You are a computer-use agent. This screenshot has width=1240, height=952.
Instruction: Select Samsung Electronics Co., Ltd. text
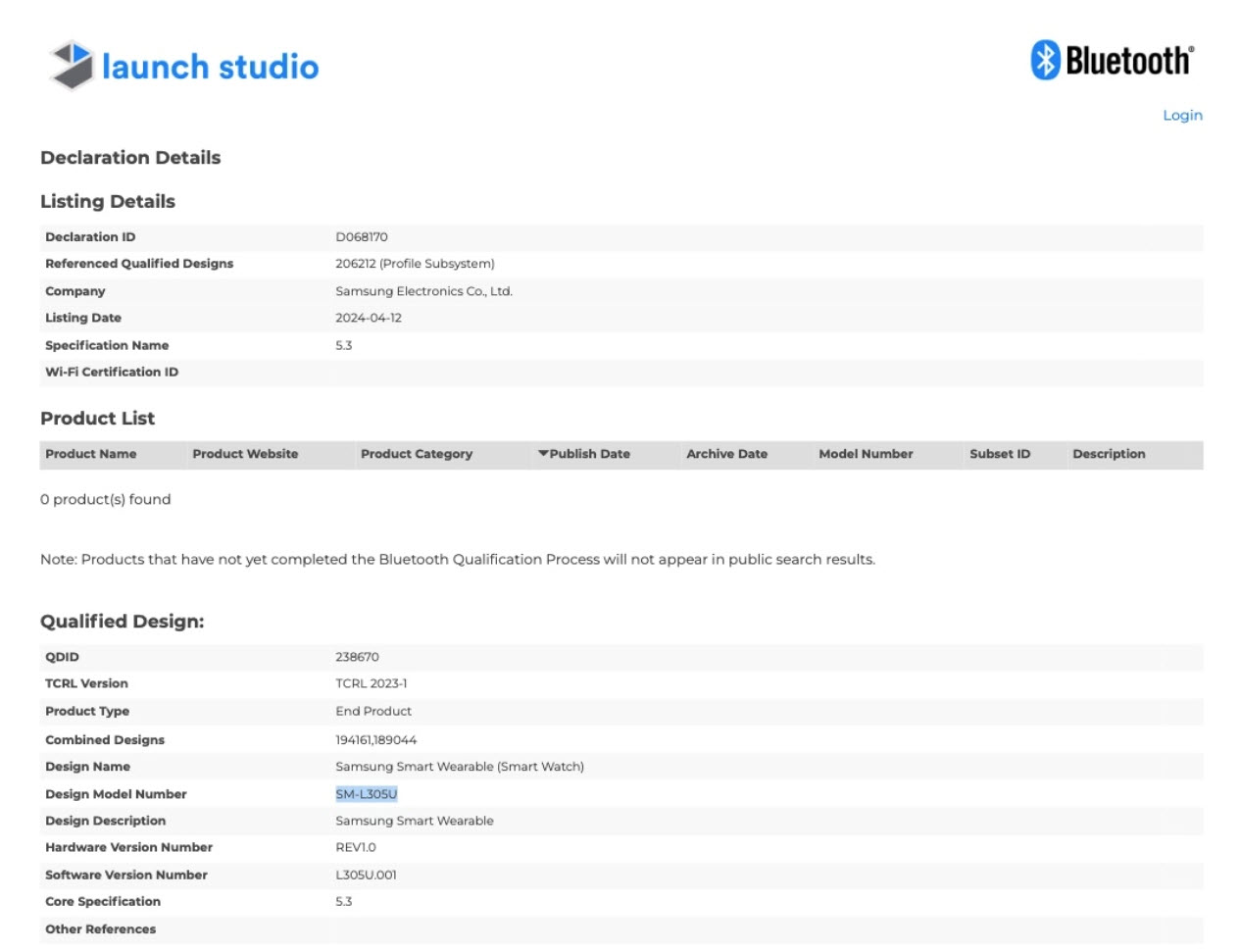click(x=423, y=291)
